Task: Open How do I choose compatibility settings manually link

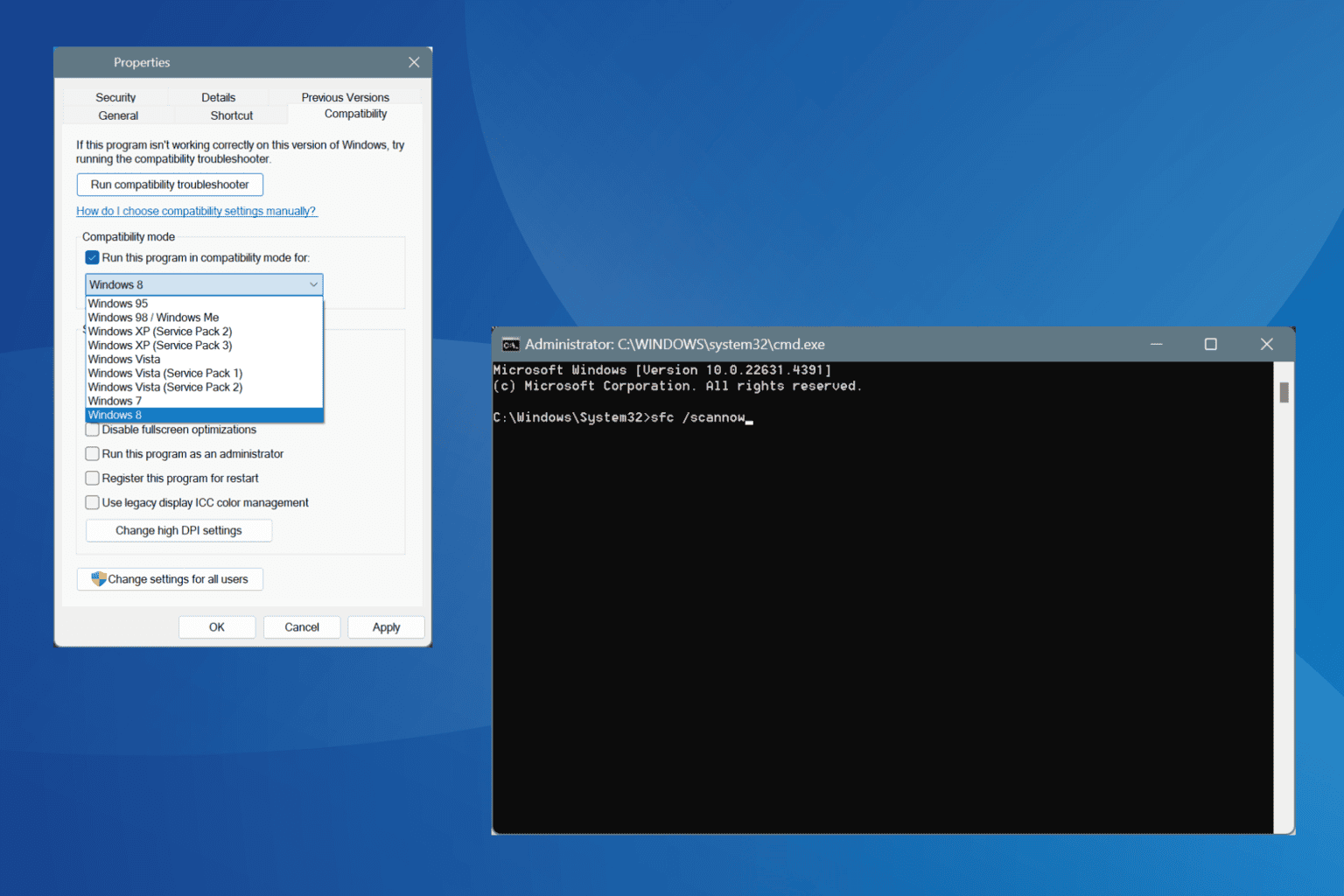Action: pos(196,211)
